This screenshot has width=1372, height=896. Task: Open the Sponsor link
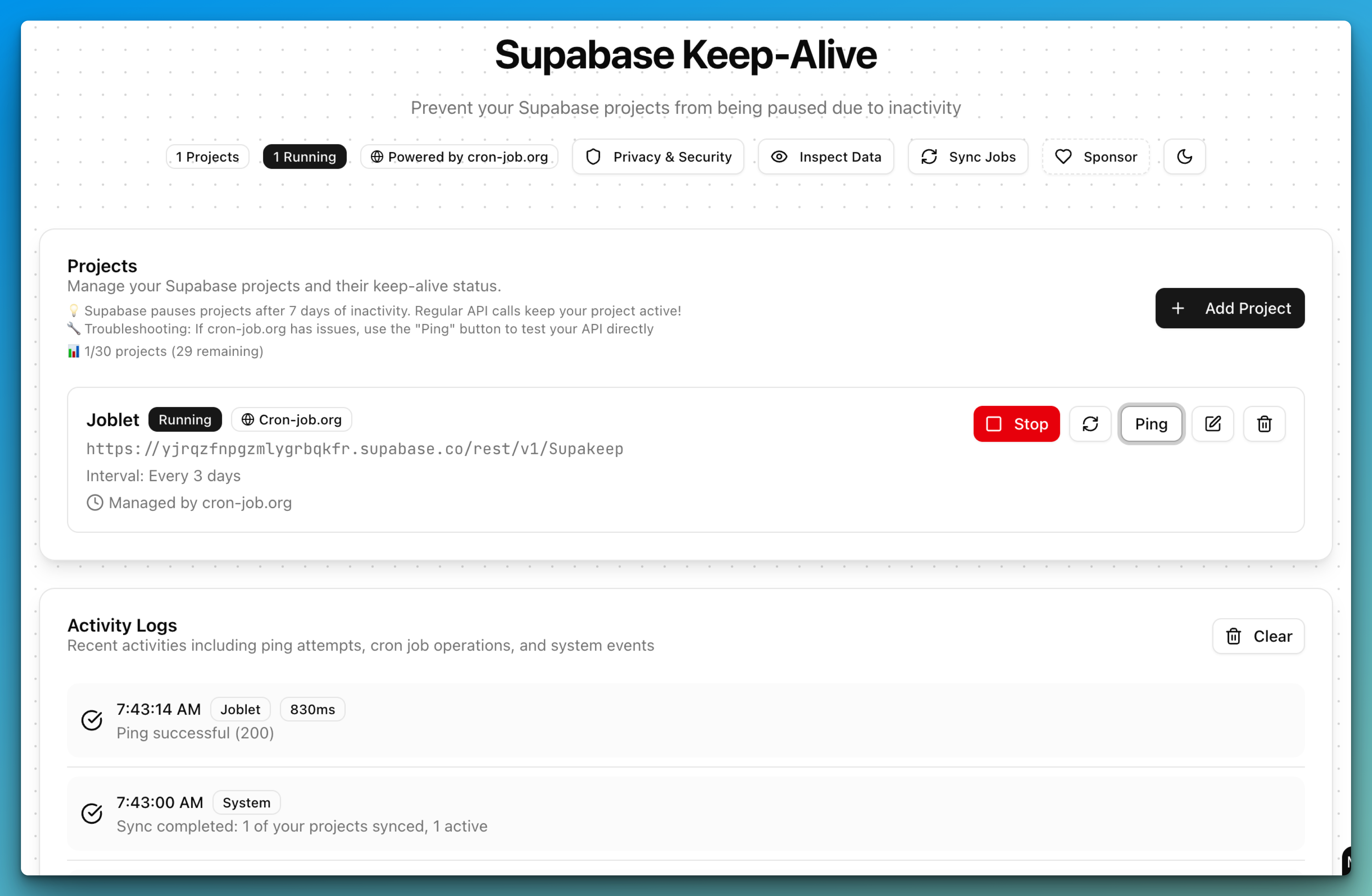coord(1095,157)
